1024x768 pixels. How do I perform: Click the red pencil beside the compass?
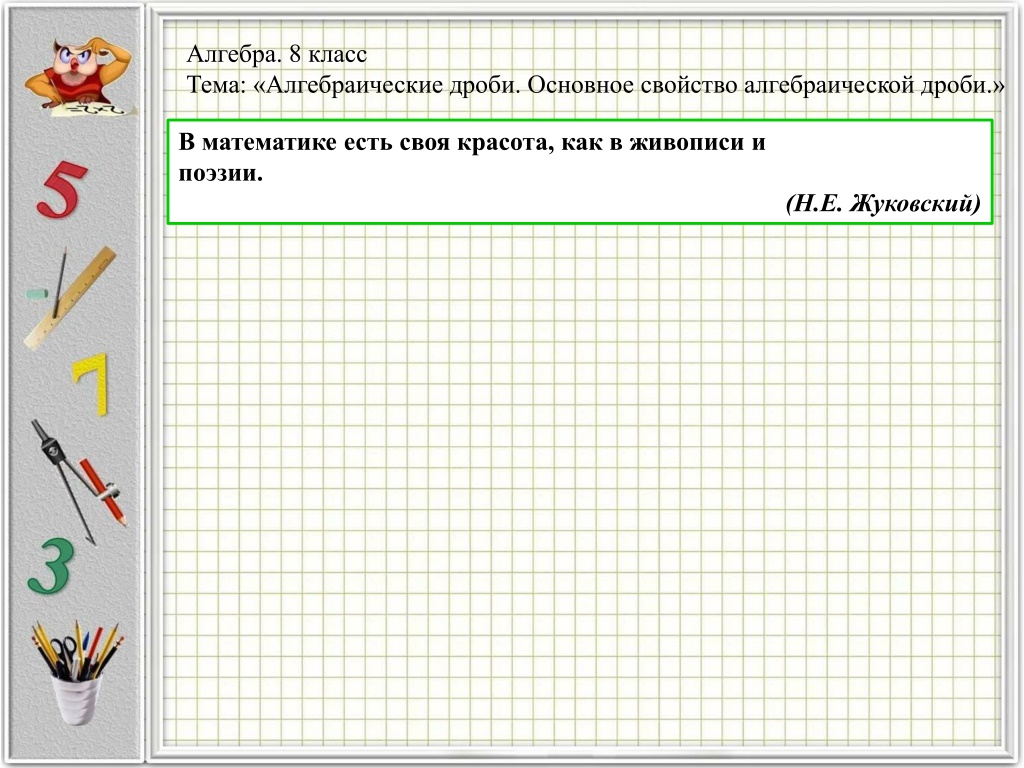pyautogui.click(x=103, y=492)
